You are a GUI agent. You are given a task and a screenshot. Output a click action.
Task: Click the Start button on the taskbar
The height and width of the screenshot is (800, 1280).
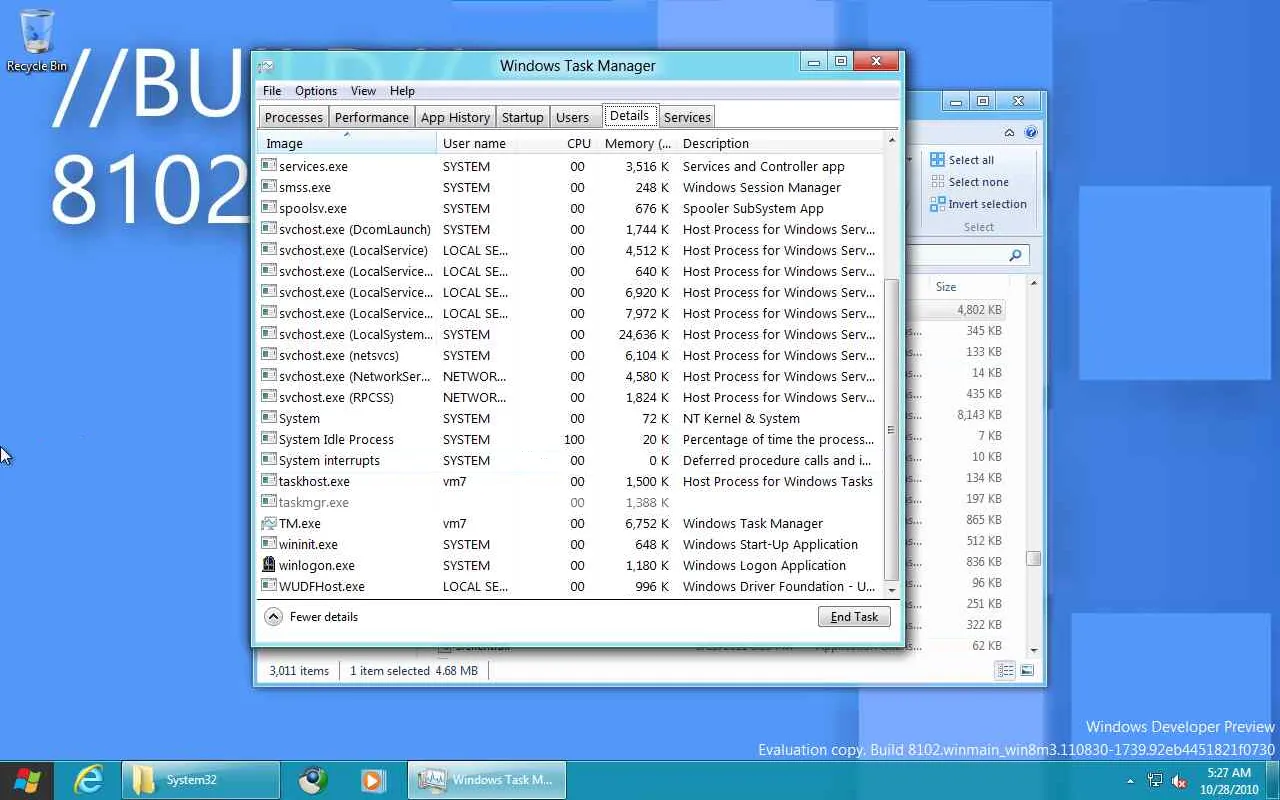[27, 780]
